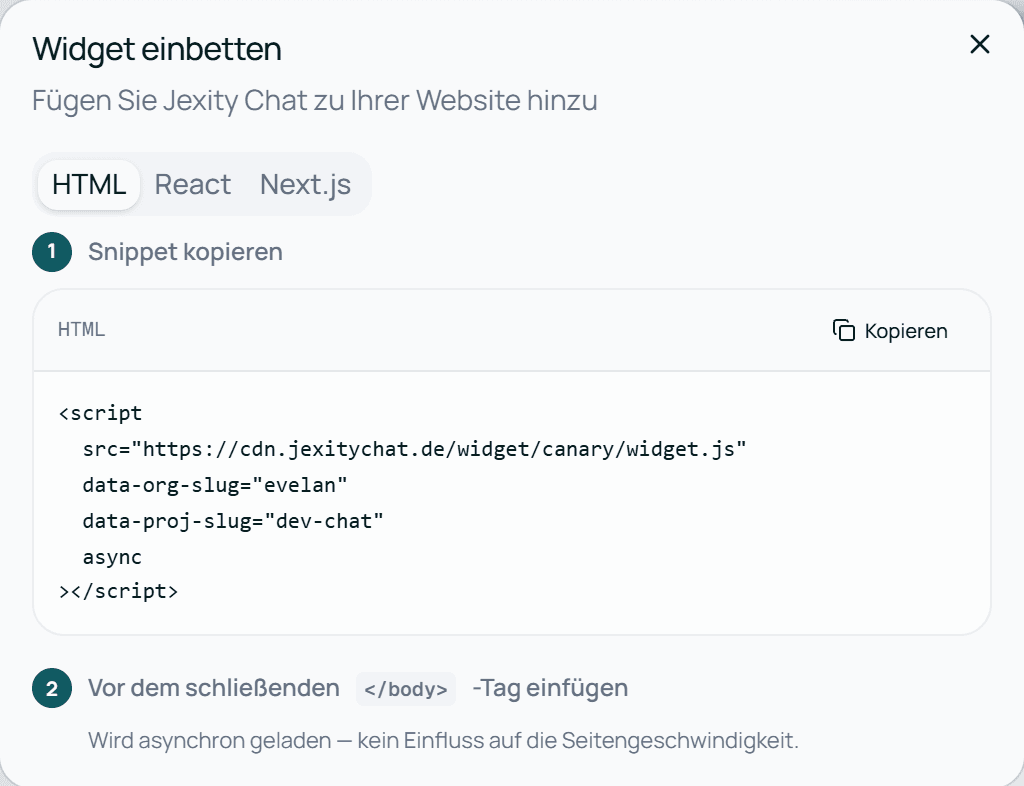Screen dimensions: 1024x786
Task: Switch to the React tab
Action: (x=193, y=185)
